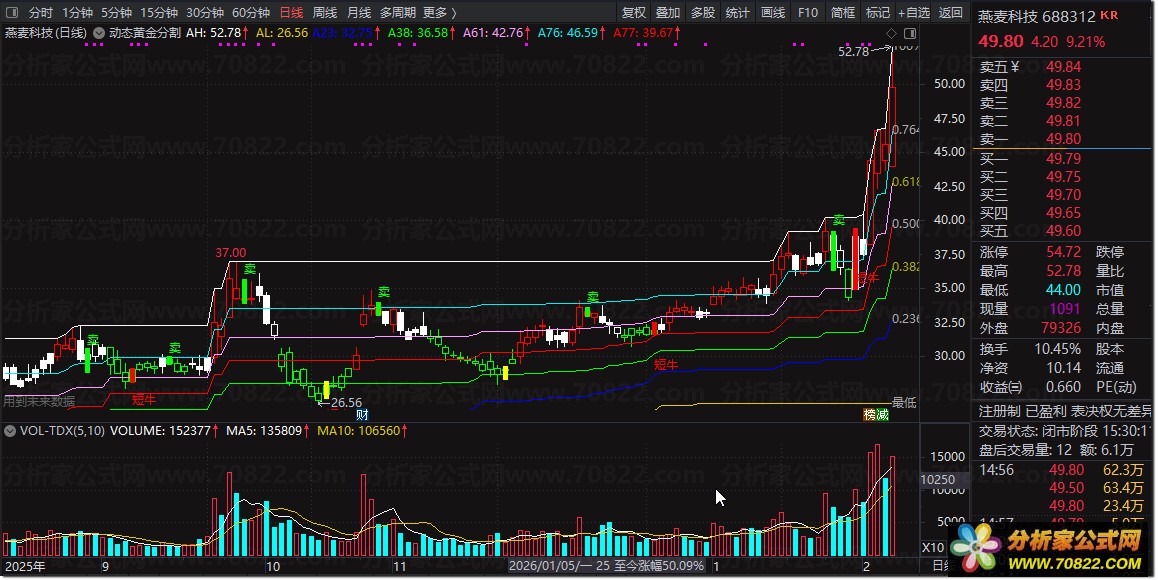The height and width of the screenshot is (580, 1158).
Task: Switch to 60分钟 period
Action: click(x=250, y=13)
